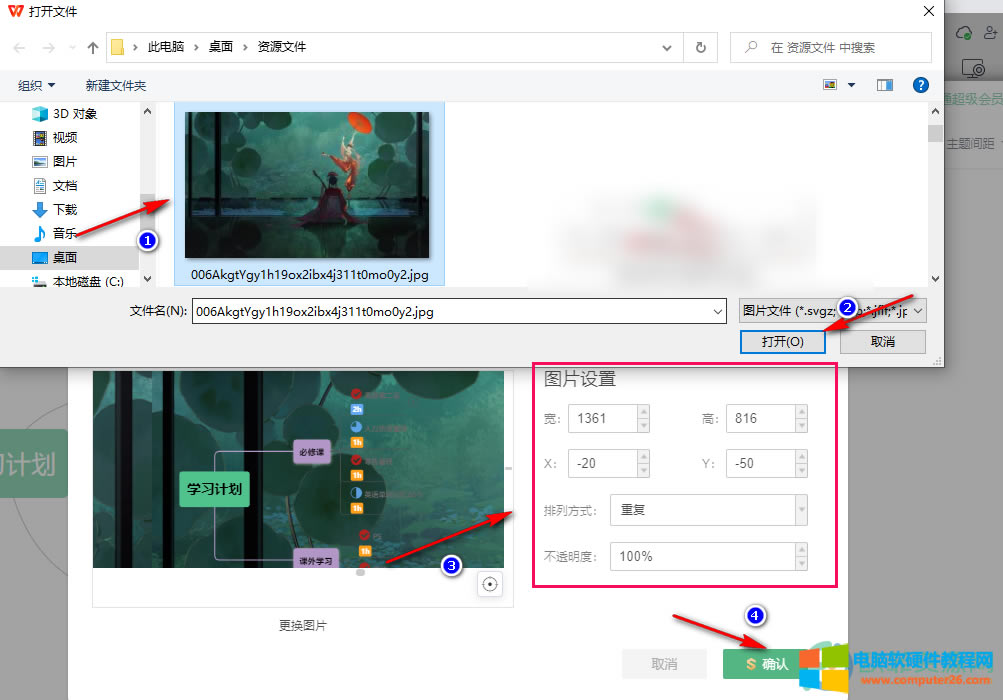Click the Back navigation arrow
This screenshot has width=1003, height=700.
(20, 47)
